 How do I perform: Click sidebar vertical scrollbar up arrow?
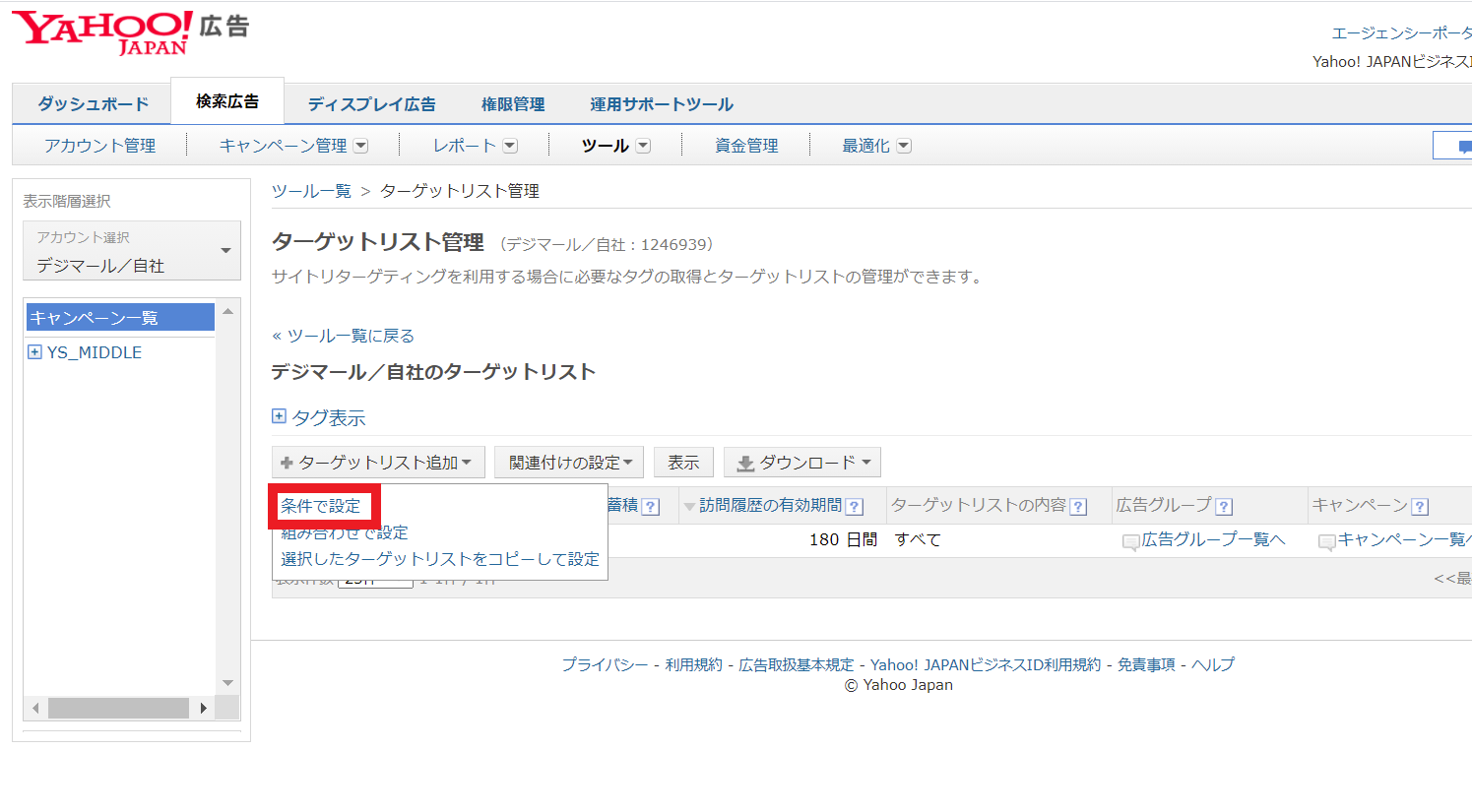pyautogui.click(x=227, y=311)
